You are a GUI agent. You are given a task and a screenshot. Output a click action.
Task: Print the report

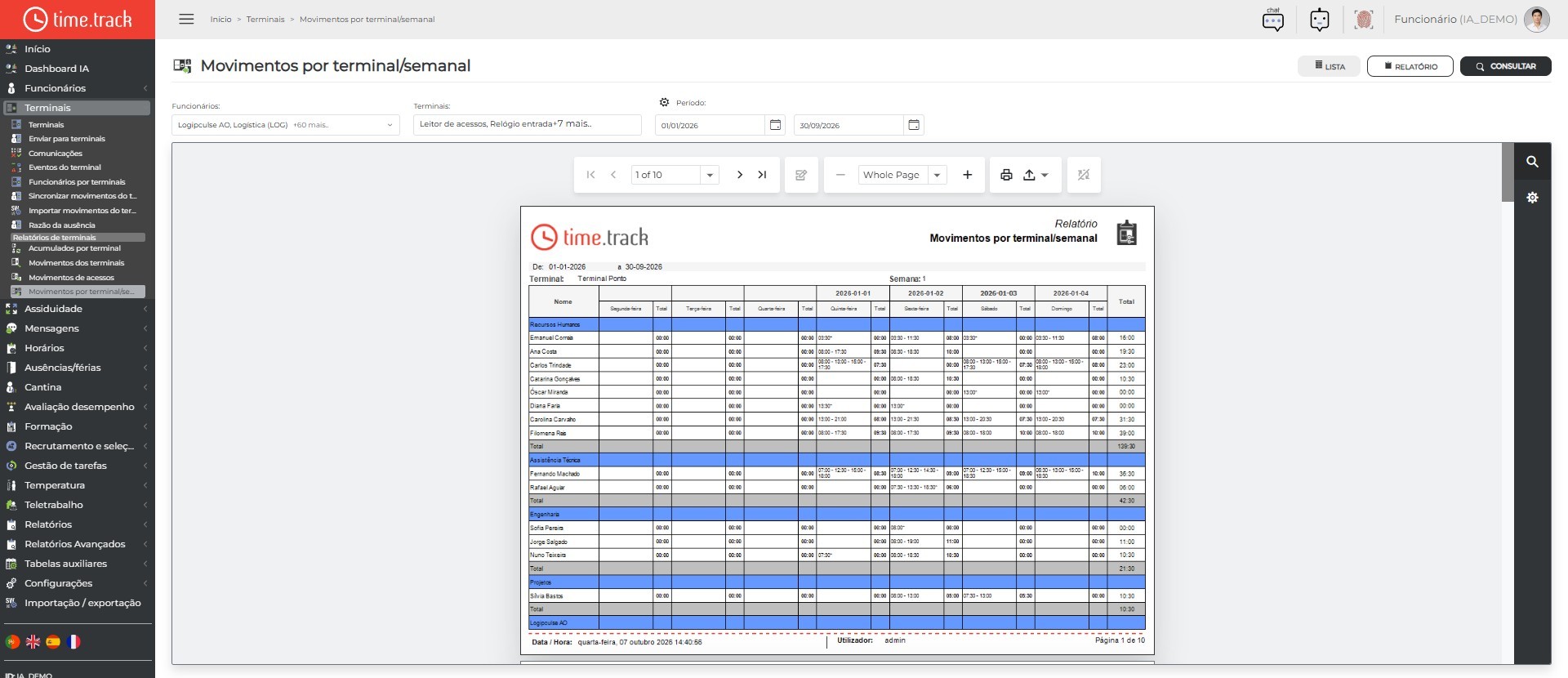(1006, 175)
